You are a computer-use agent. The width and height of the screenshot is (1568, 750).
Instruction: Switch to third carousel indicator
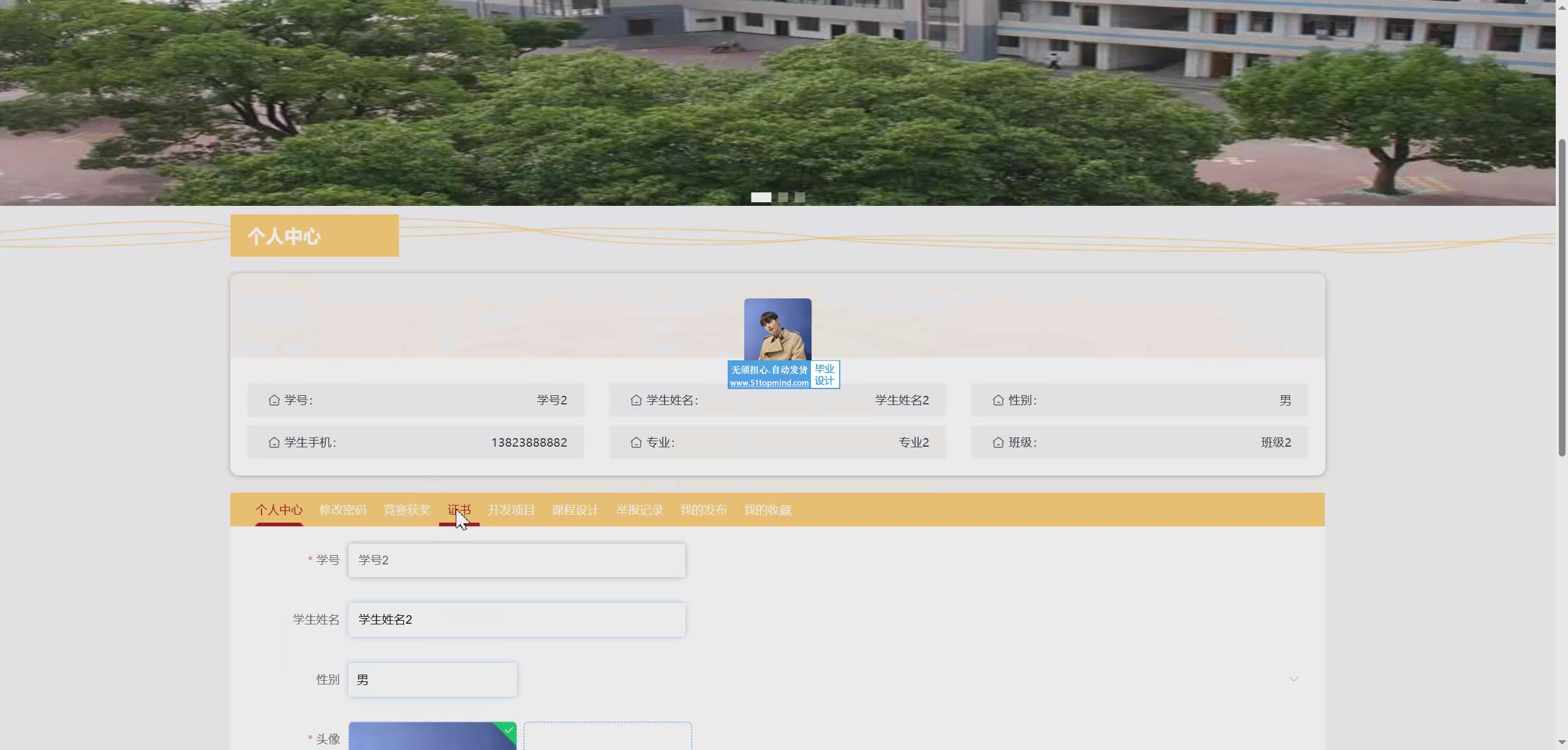[x=800, y=197]
